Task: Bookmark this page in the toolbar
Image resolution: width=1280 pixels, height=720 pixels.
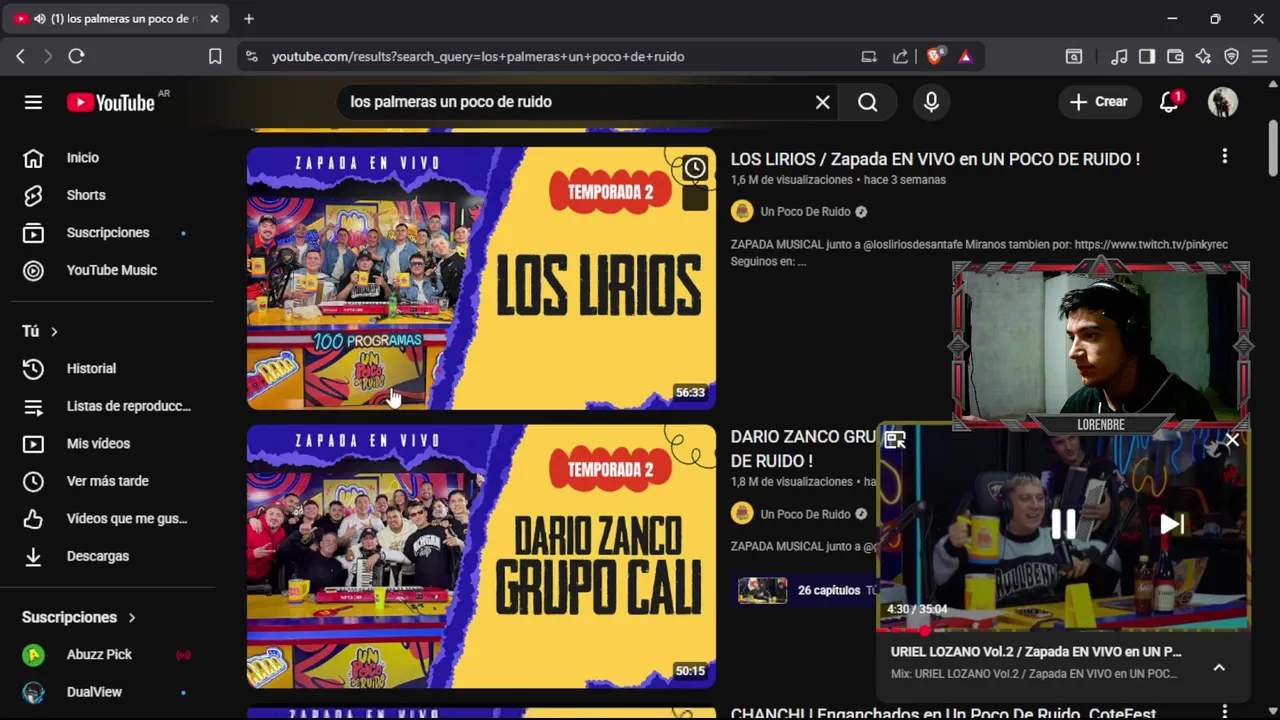Action: click(x=215, y=57)
